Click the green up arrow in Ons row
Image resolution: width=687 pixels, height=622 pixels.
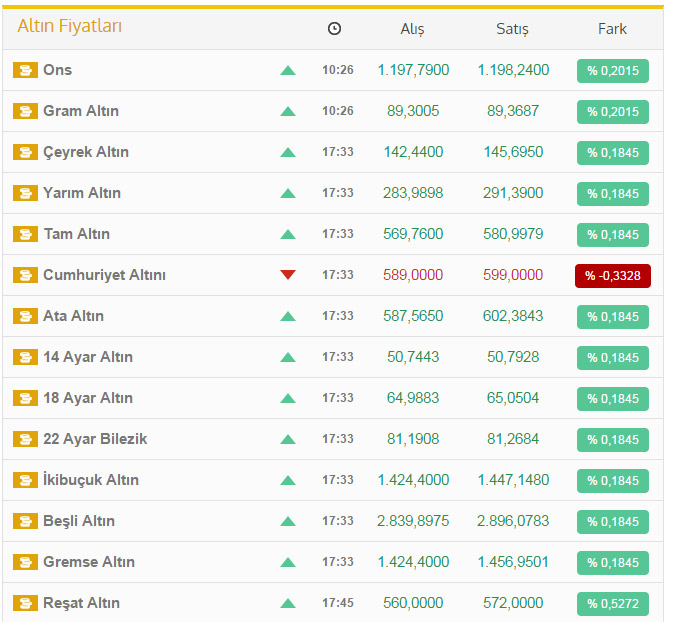coord(288,70)
